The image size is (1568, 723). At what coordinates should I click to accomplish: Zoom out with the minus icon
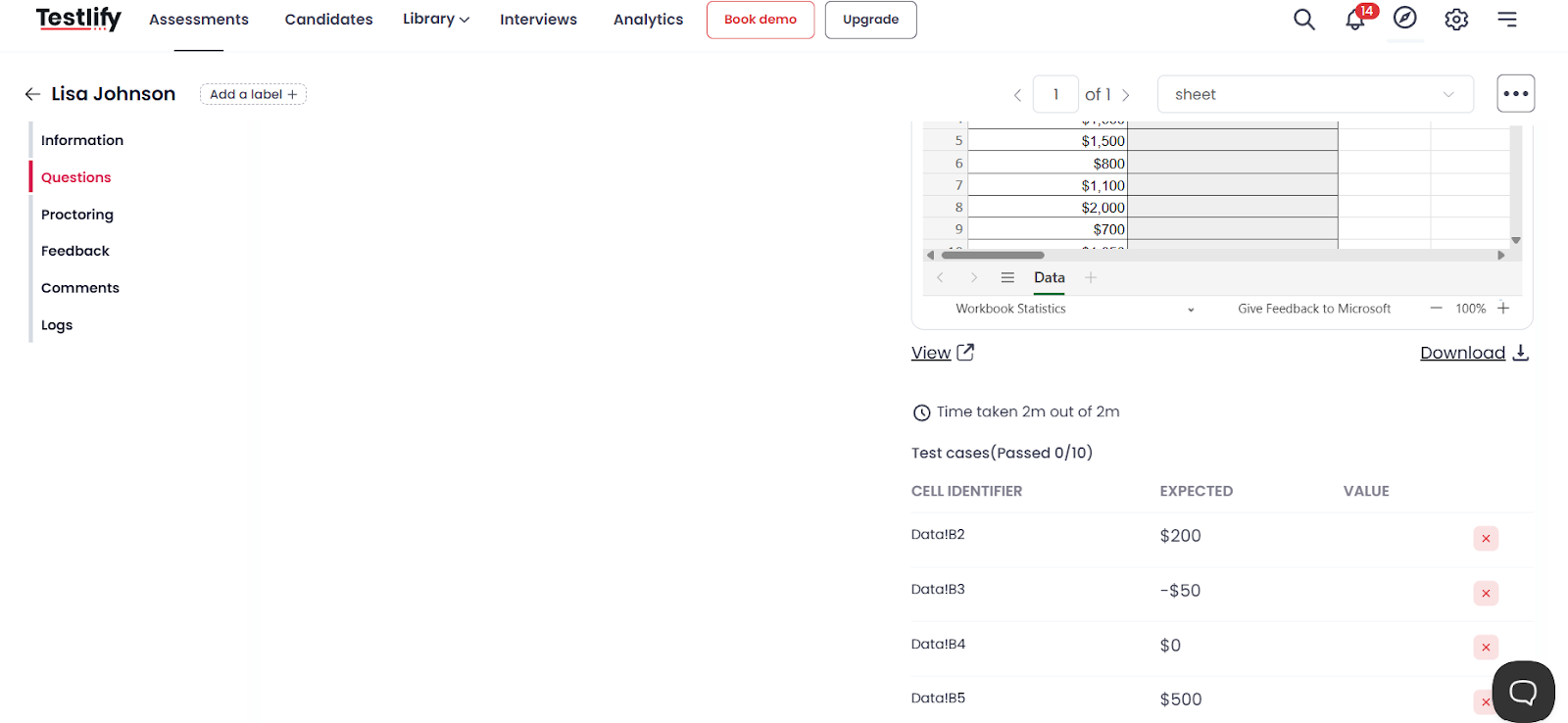pos(1436,308)
